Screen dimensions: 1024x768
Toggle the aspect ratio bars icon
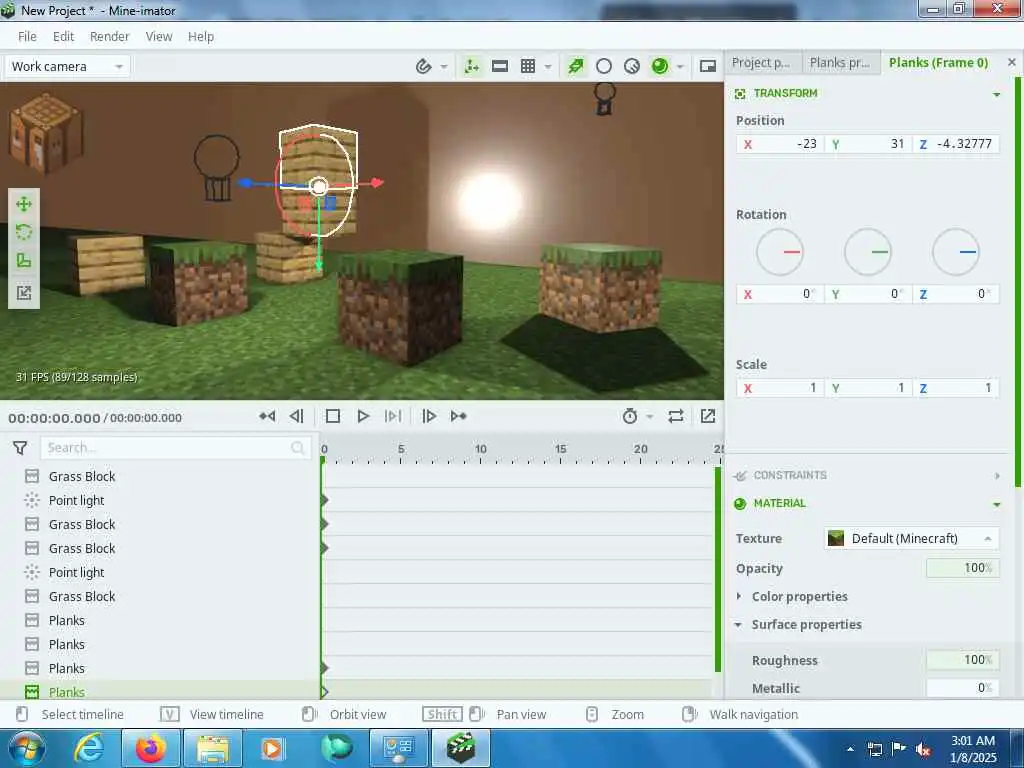(x=500, y=66)
